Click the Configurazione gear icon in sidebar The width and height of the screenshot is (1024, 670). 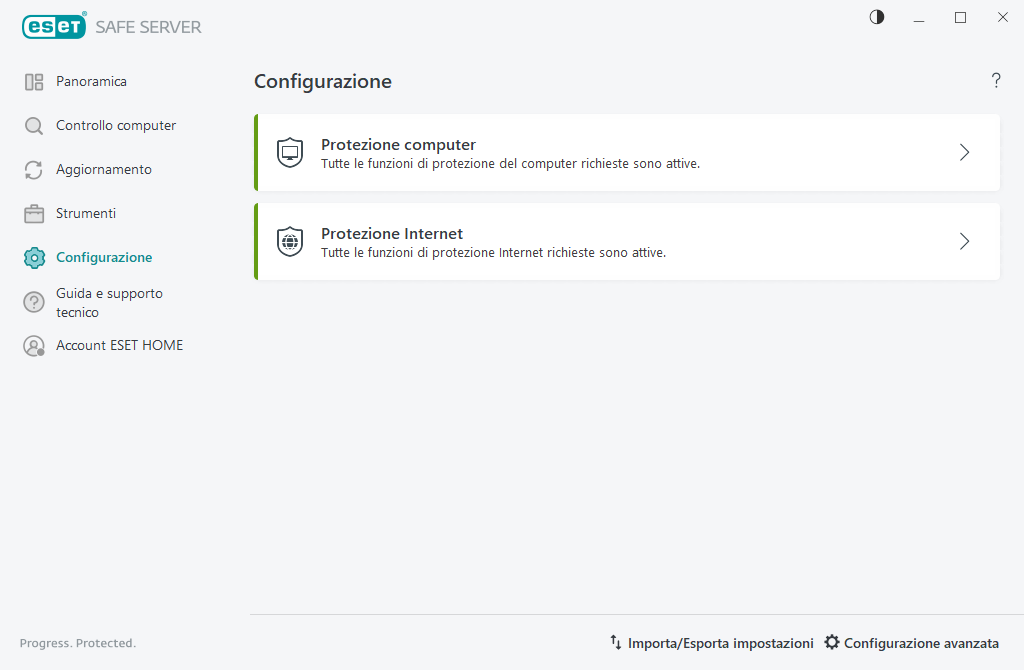coord(34,258)
